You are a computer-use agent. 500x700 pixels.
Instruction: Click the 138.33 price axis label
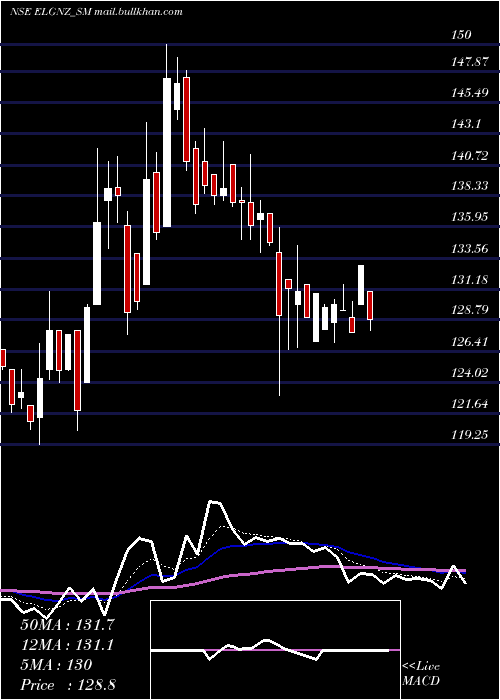(471, 186)
